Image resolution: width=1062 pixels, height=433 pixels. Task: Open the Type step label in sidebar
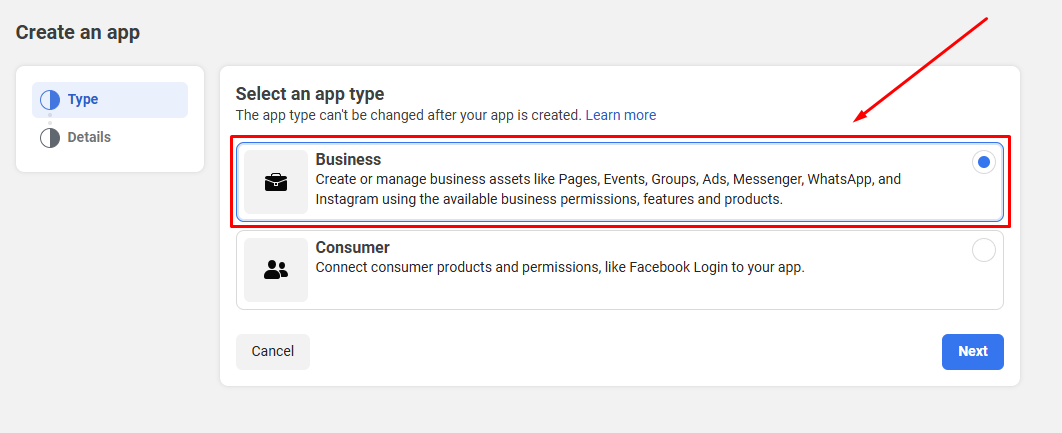pos(83,100)
